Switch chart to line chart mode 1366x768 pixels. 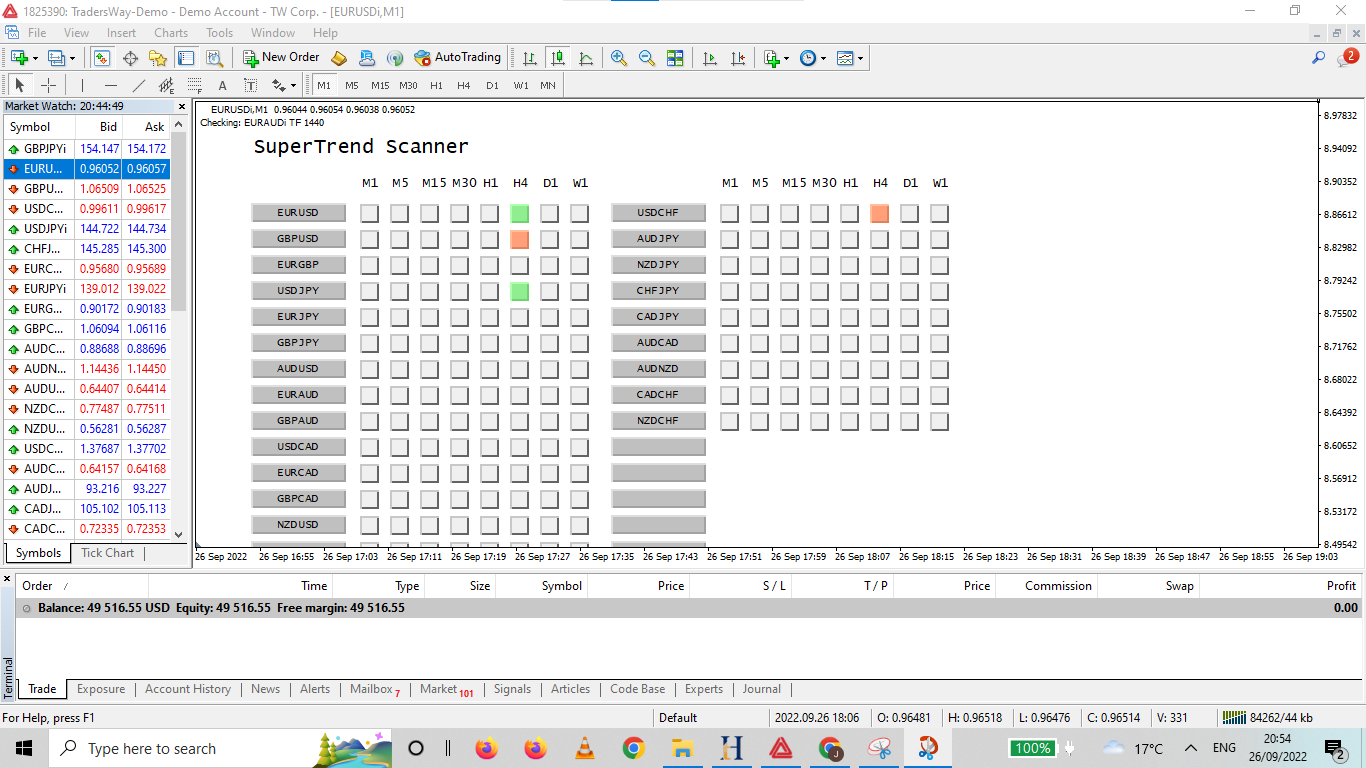pyautogui.click(x=586, y=58)
